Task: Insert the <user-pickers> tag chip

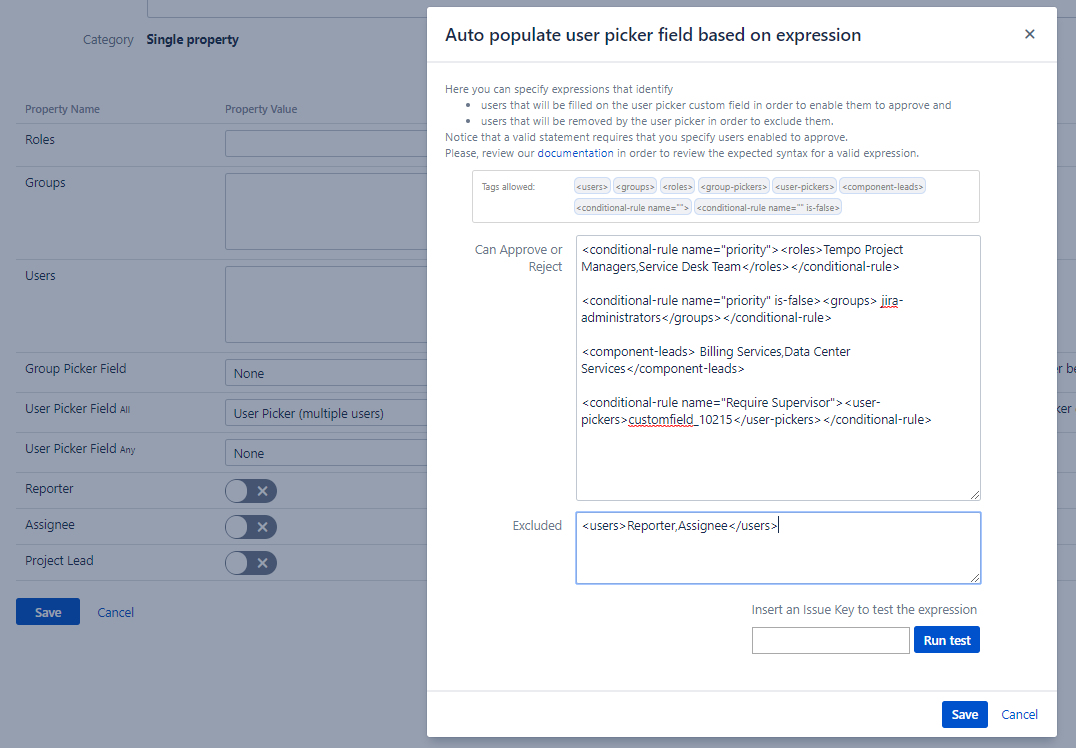Action: pyautogui.click(x=804, y=186)
